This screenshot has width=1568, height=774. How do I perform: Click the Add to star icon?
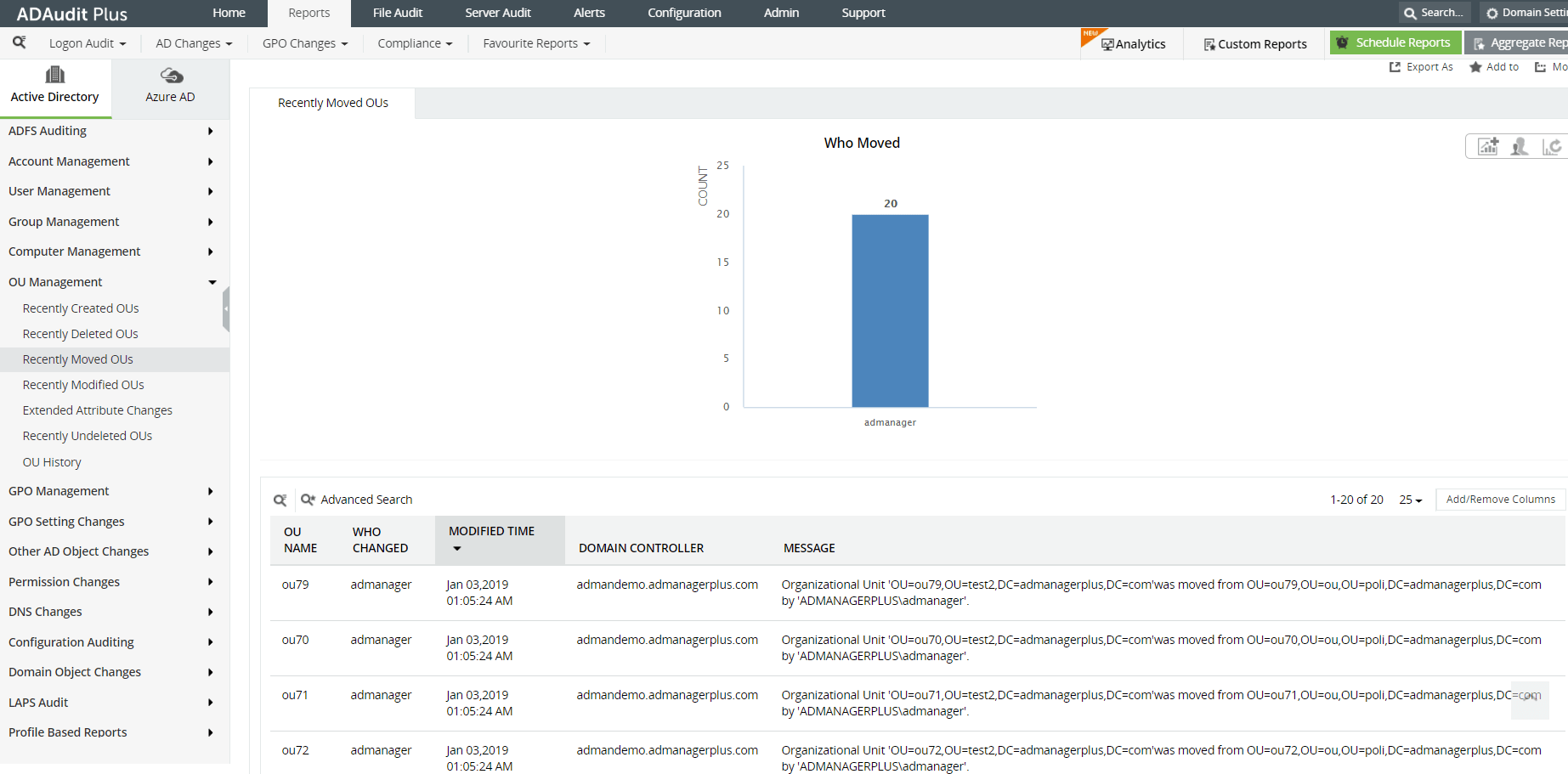click(1475, 67)
